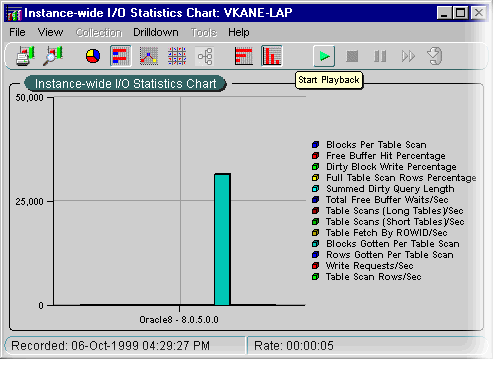This screenshot has height=375, width=498.
Task: Click the fast forward playback button
Action: pyautogui.click(x=408, y=56)
